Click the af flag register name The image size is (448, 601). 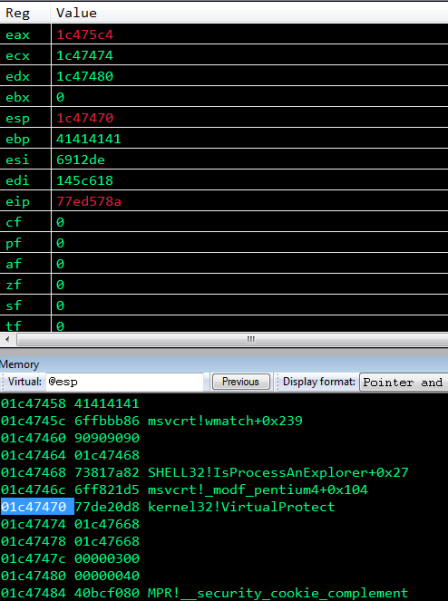click(x=13, y=264)
